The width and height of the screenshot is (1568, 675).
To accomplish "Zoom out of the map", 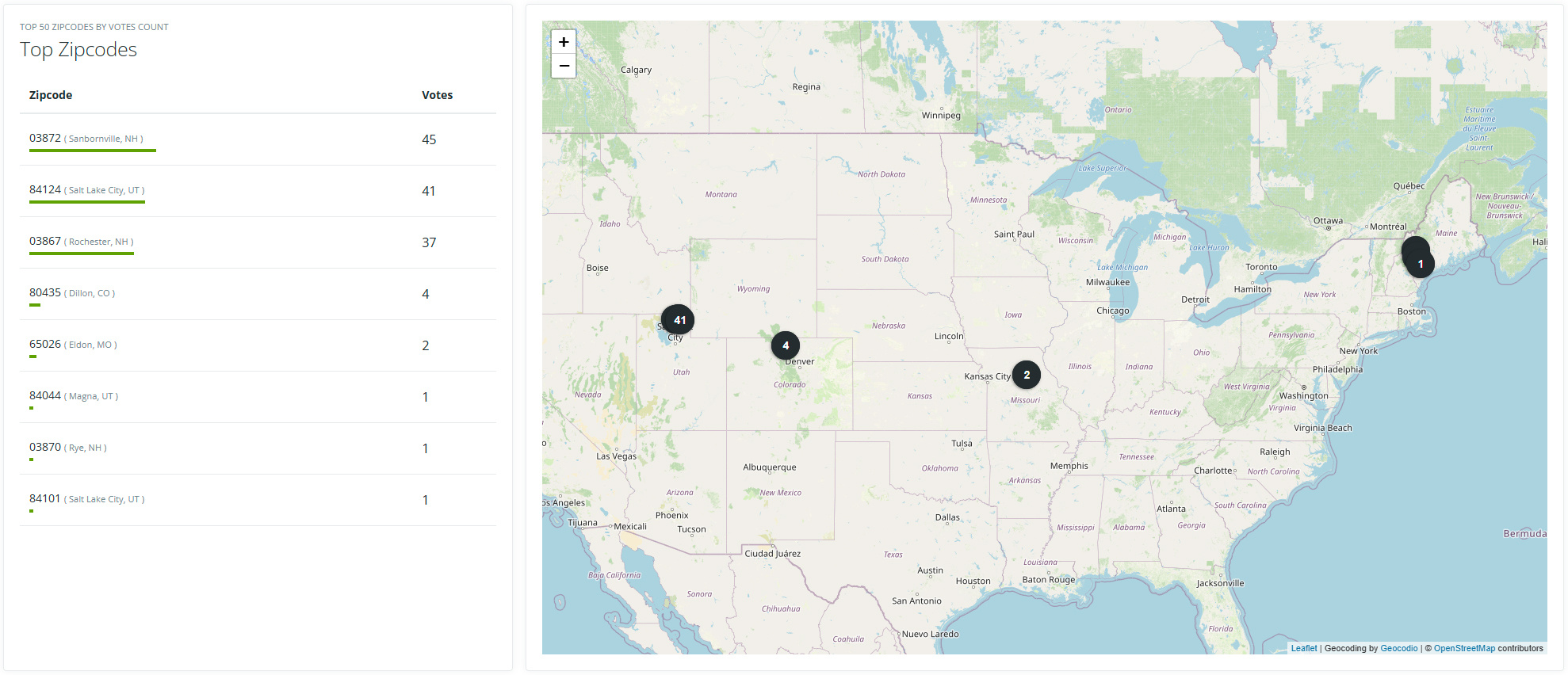I will (564, 66).
